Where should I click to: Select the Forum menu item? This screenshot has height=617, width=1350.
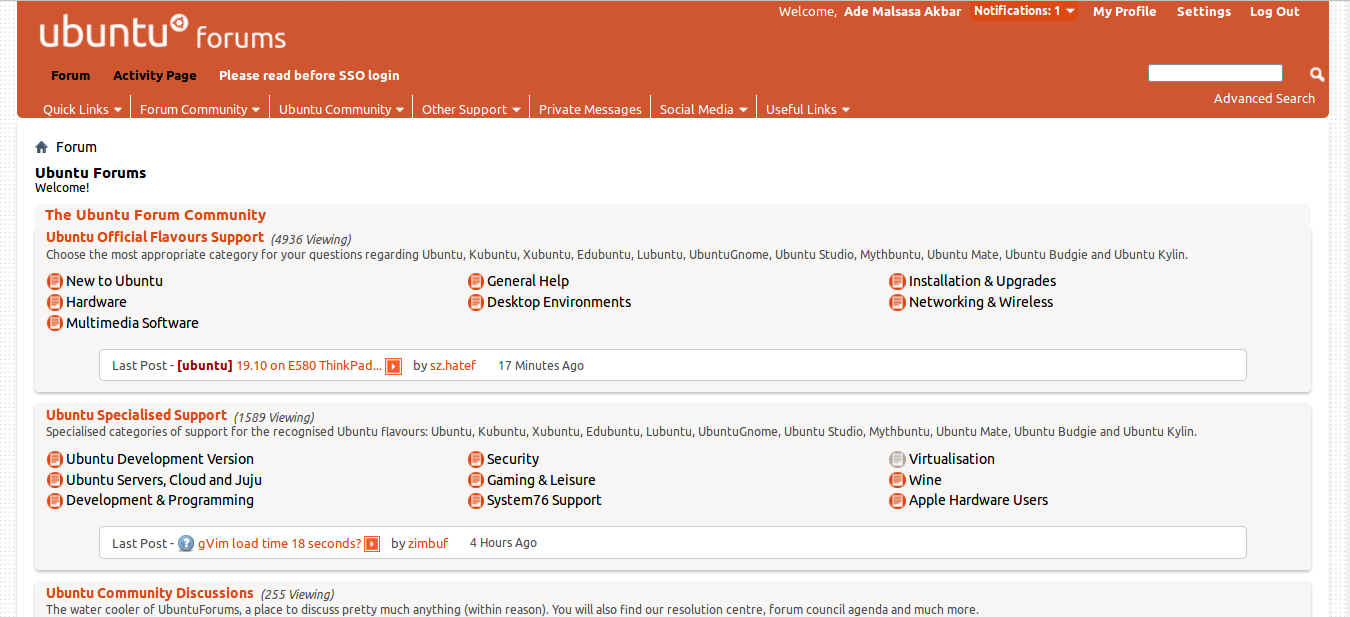click(70, 75)
